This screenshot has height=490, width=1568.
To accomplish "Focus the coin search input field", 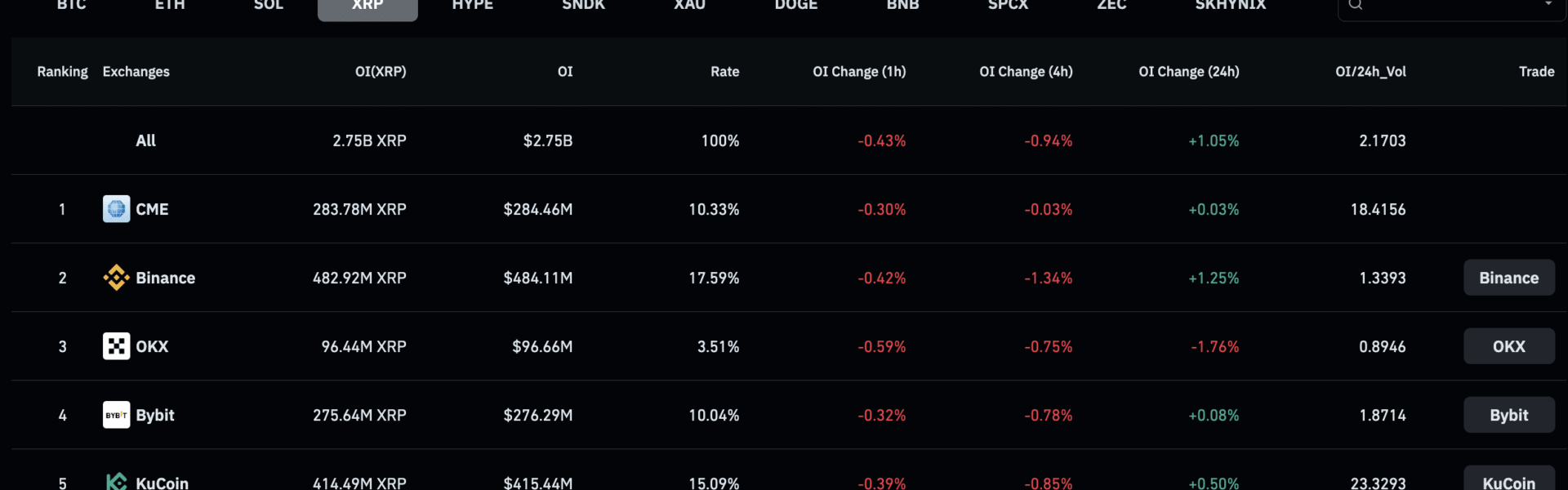I will [1451, 7].
